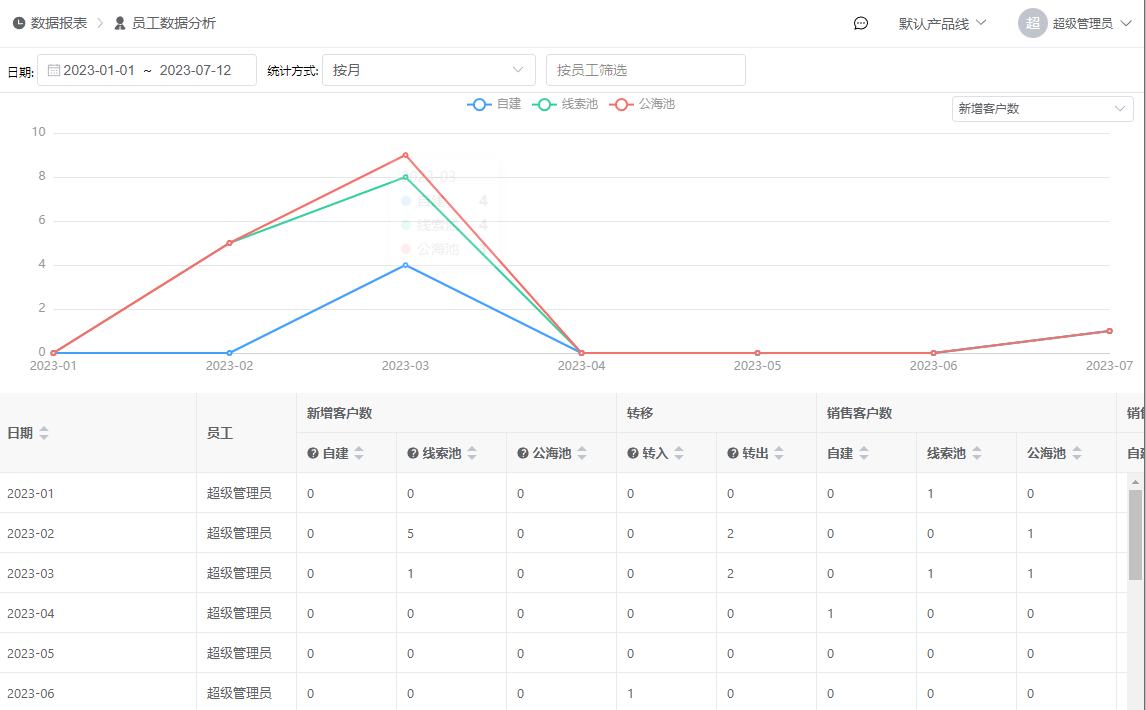The image size is (1146, 710).
Task: Click the help icon beside 新增客户数 公海池
Action: 523,453
